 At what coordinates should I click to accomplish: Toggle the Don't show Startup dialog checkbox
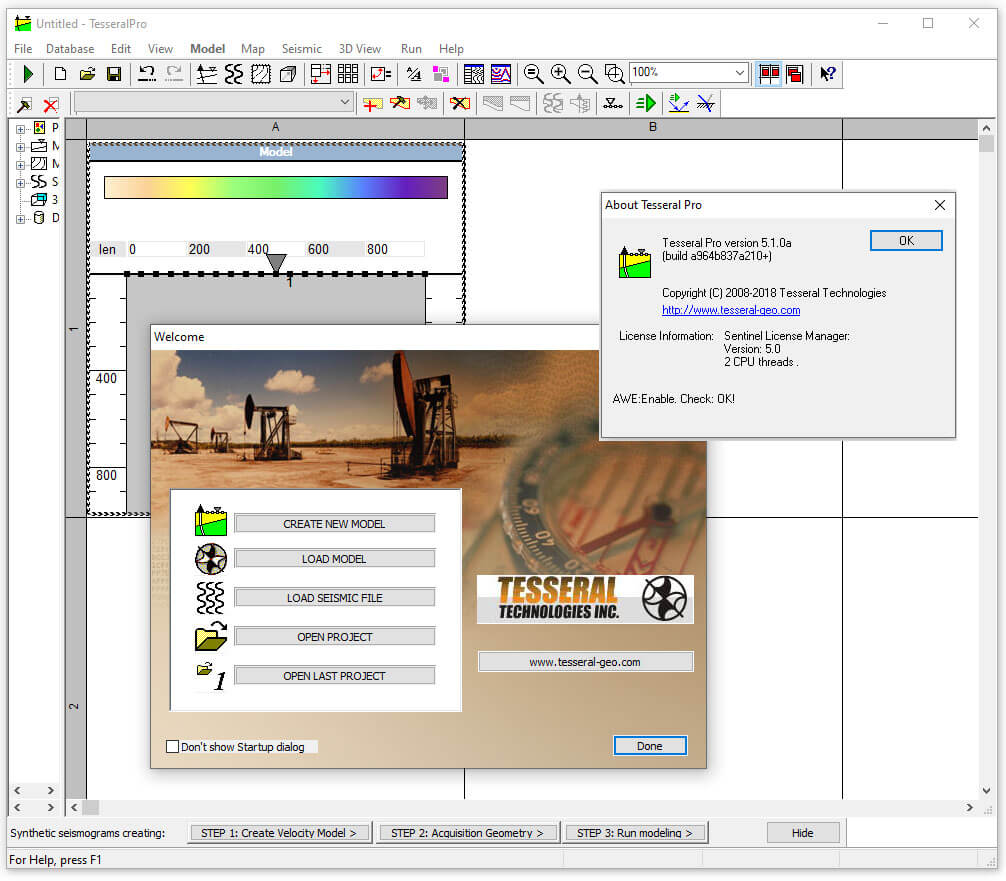pos(172,746)
